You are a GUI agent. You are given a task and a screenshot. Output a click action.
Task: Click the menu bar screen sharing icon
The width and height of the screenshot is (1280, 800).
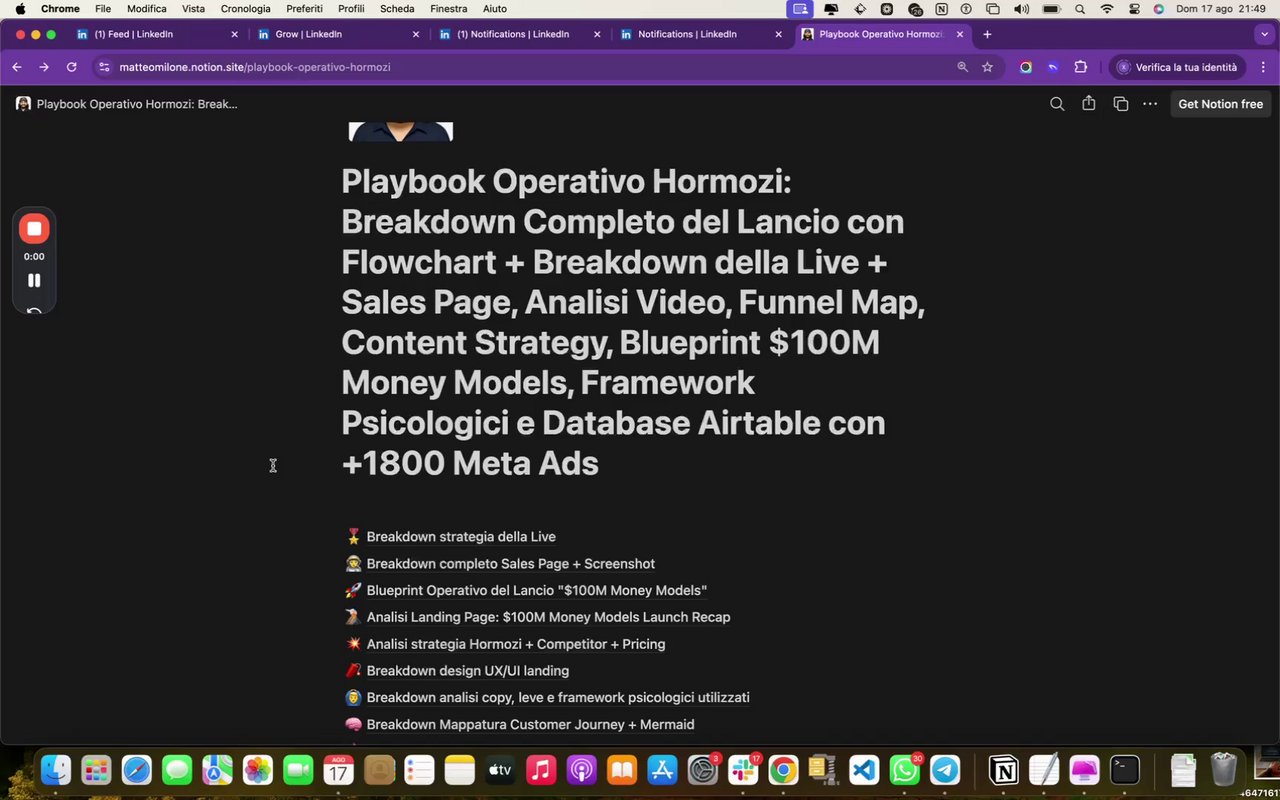tap(800, 9)
